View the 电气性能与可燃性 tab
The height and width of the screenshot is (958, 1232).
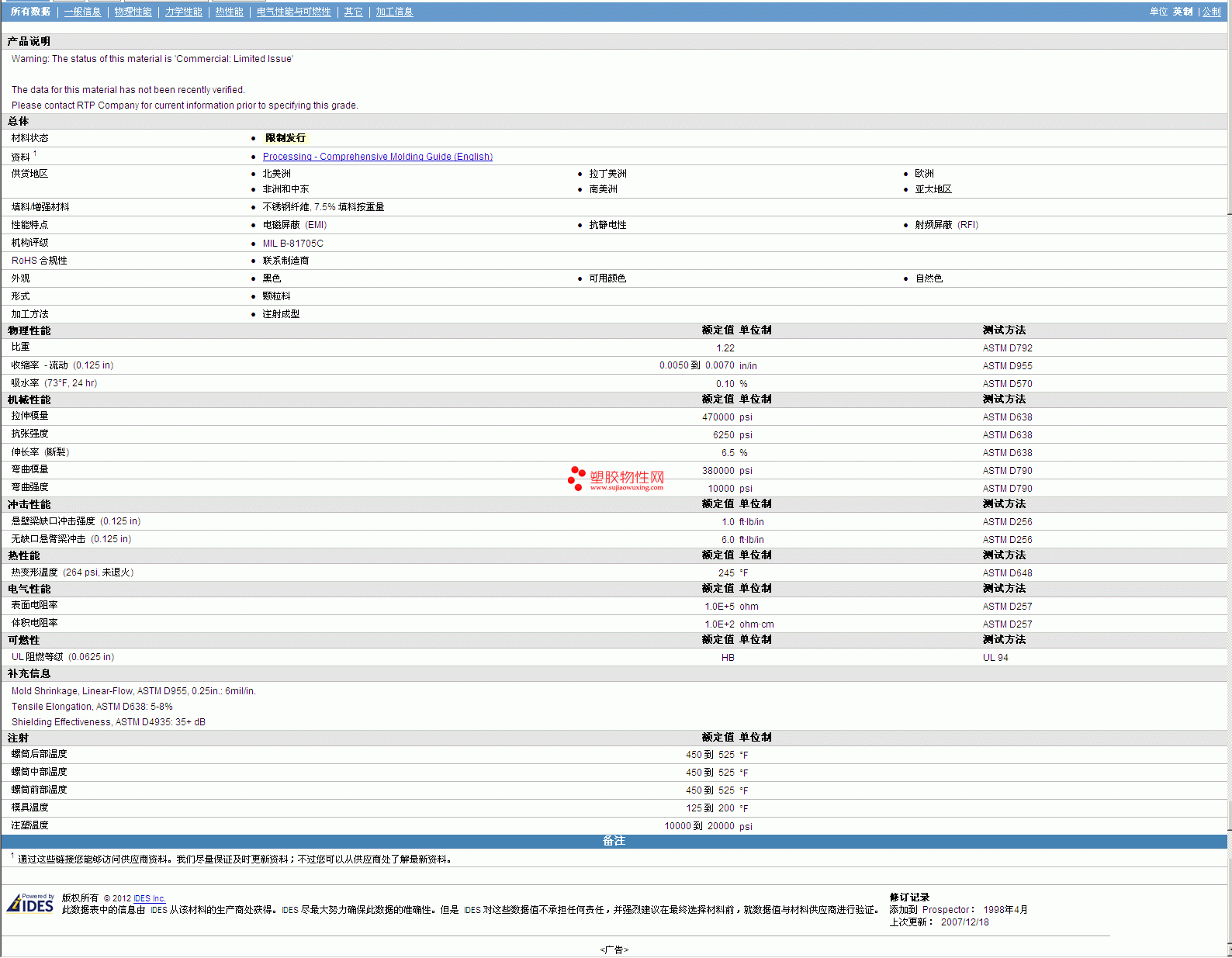point(293,12)
